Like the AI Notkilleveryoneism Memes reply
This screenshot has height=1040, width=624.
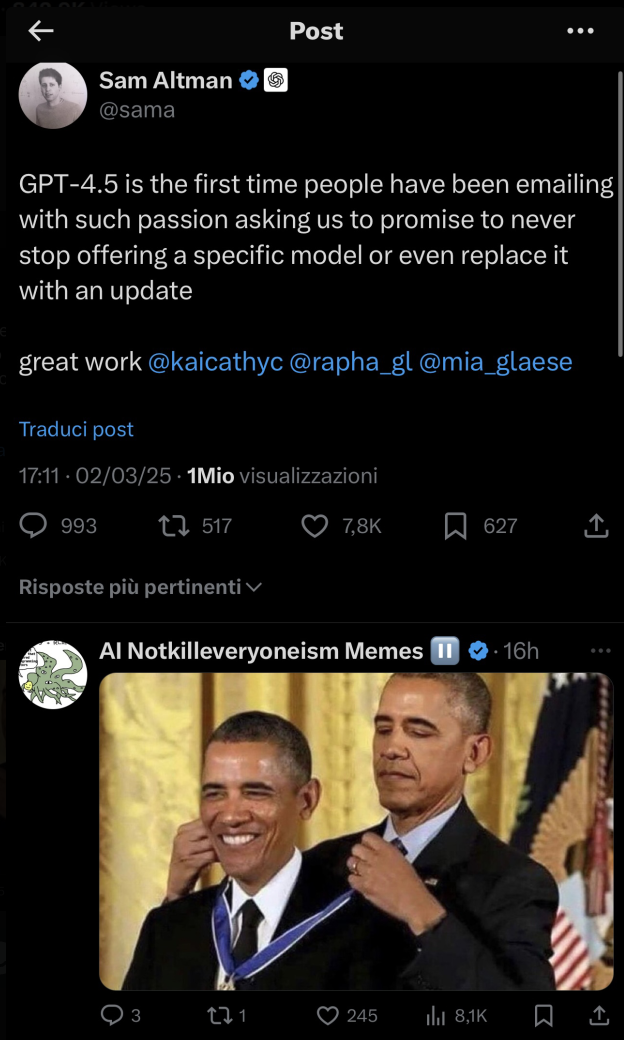click(328, 1016)
